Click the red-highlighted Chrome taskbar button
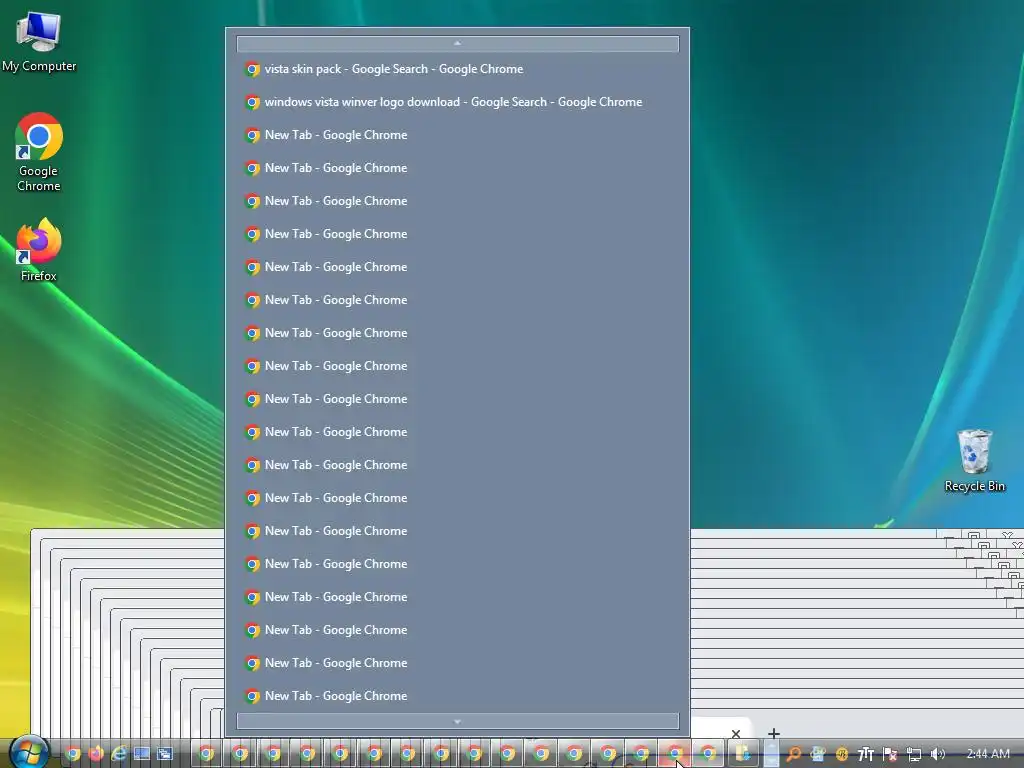 tap(675, 754)
